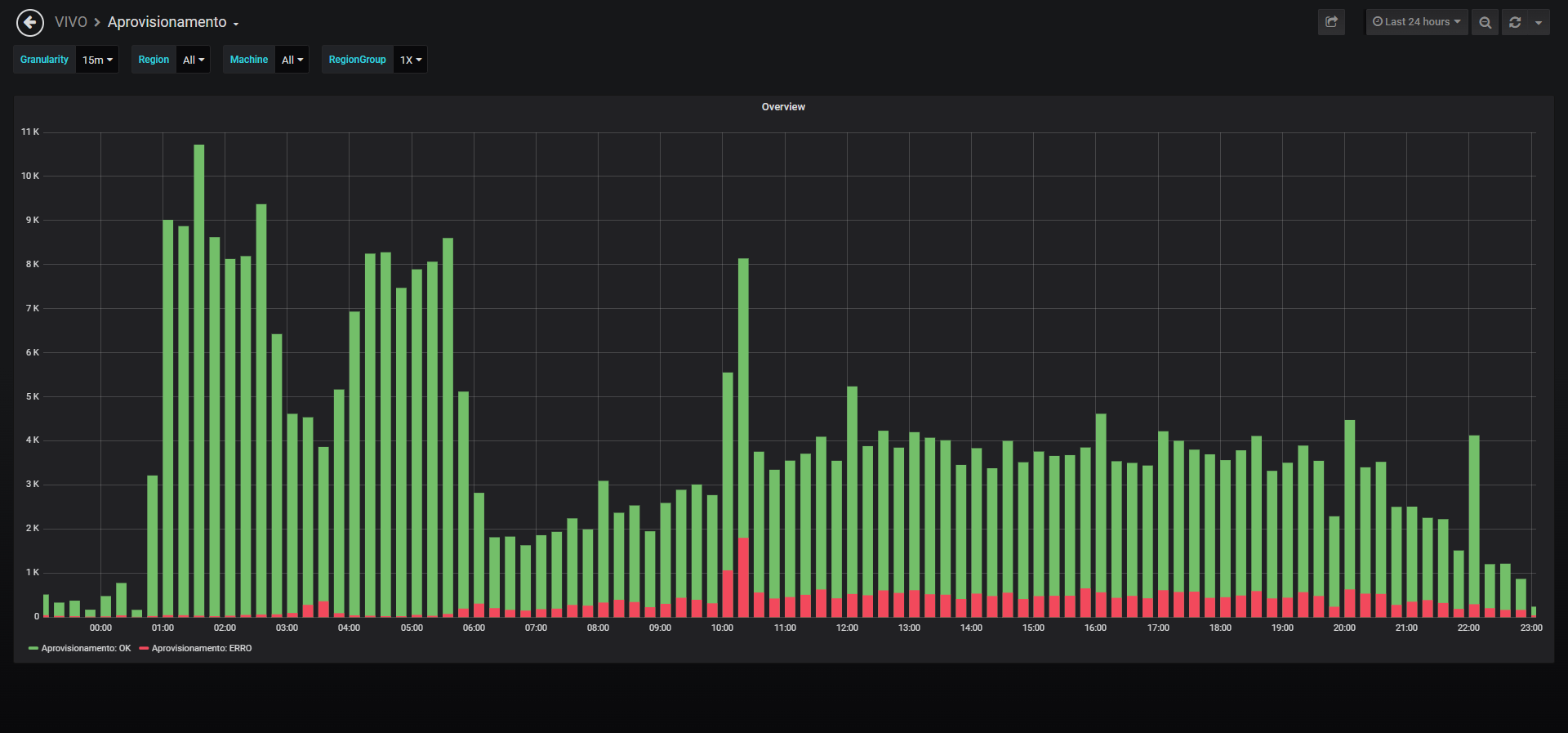Open the RegionGroup 1X dropdown

(x=411, y=60)
